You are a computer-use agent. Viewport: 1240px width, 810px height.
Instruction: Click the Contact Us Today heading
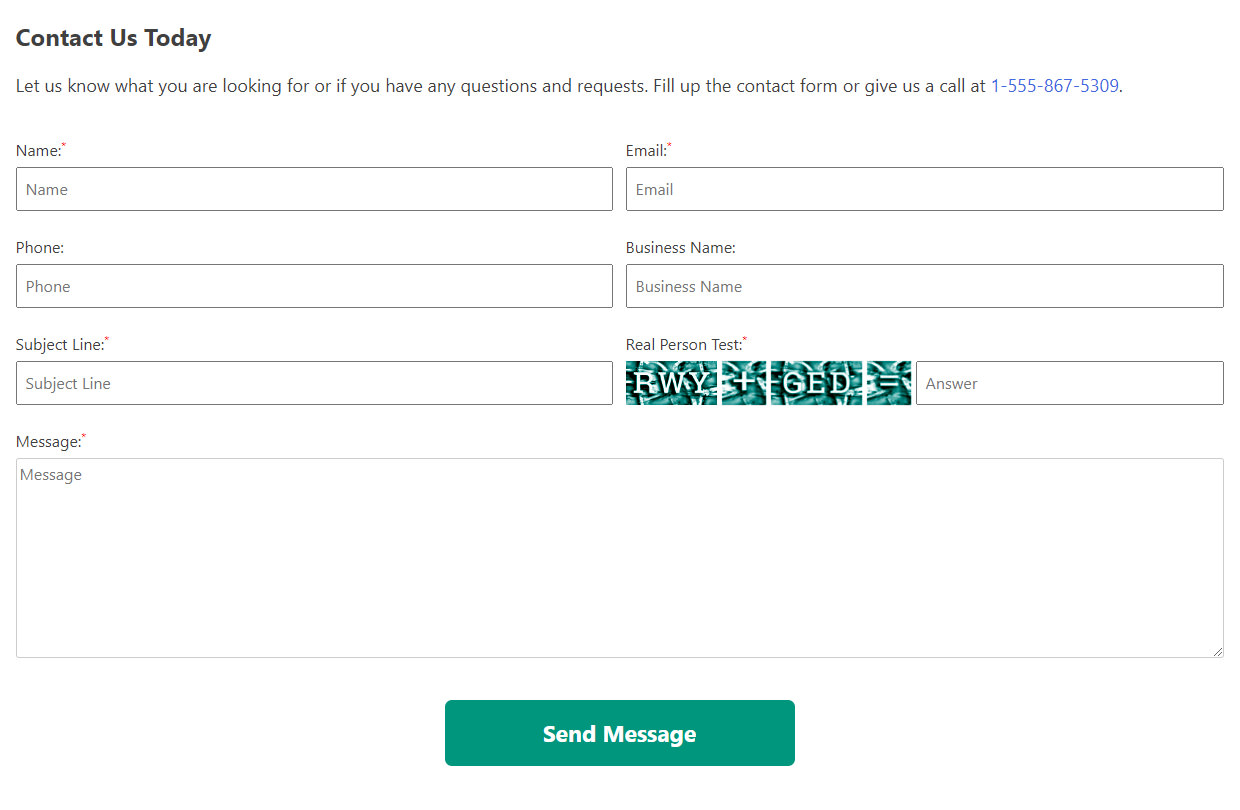[x=114, y=38]
